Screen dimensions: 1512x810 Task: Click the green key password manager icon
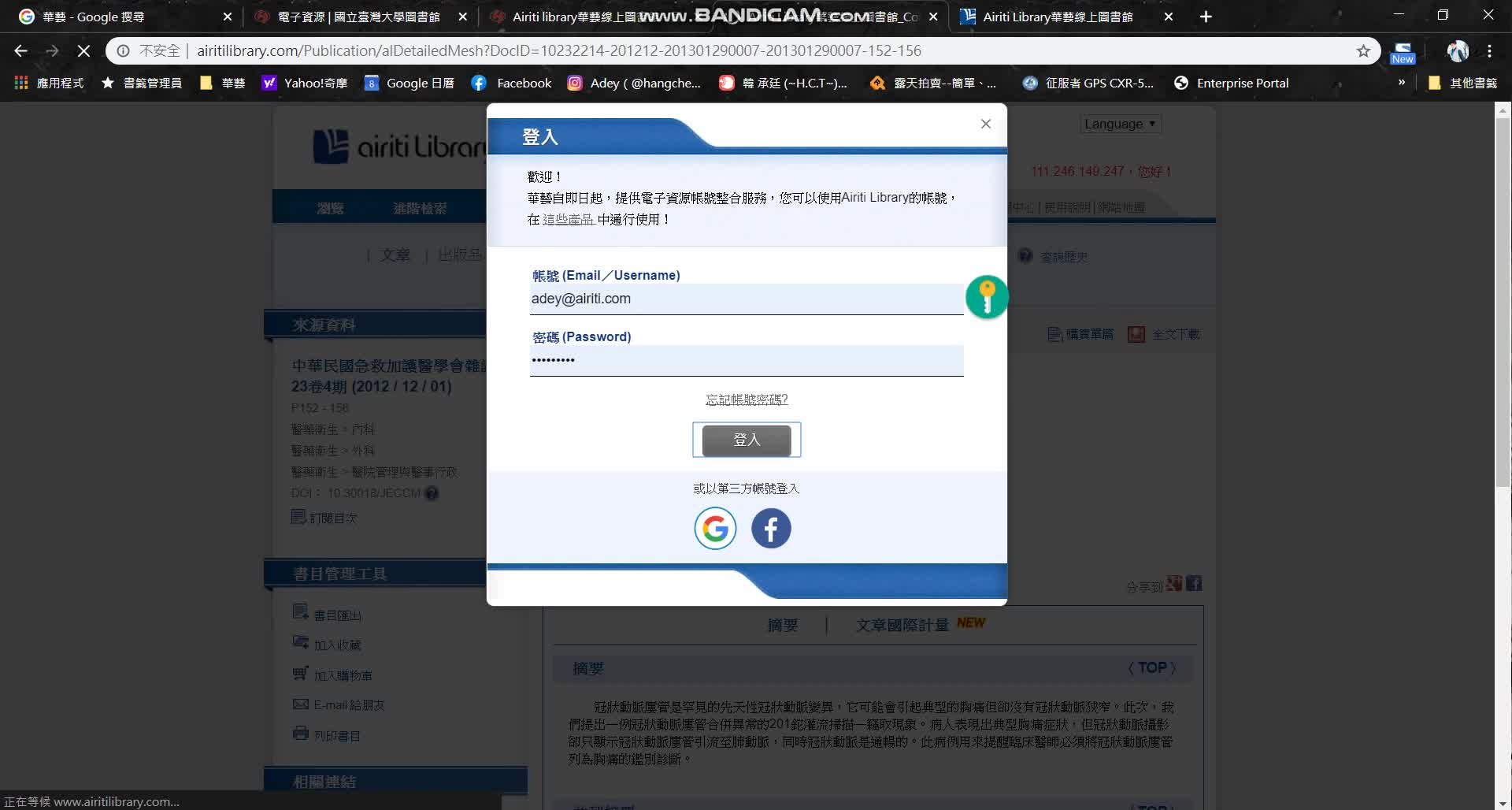pos(987,297)
